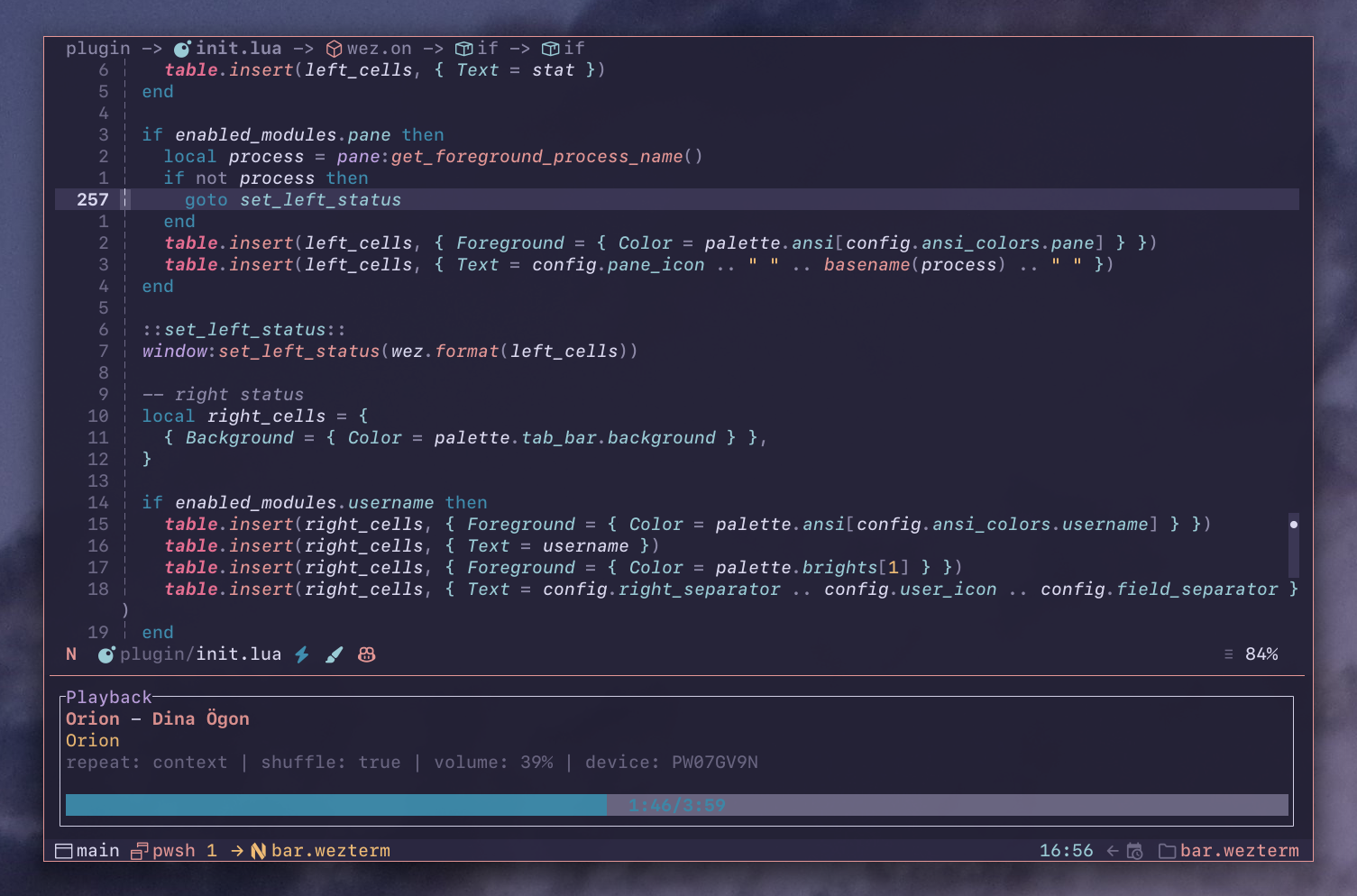Click the left 'bar.wezterm' tab title
The width and height of the screenshot is (1357, 896).
[331, 851]
